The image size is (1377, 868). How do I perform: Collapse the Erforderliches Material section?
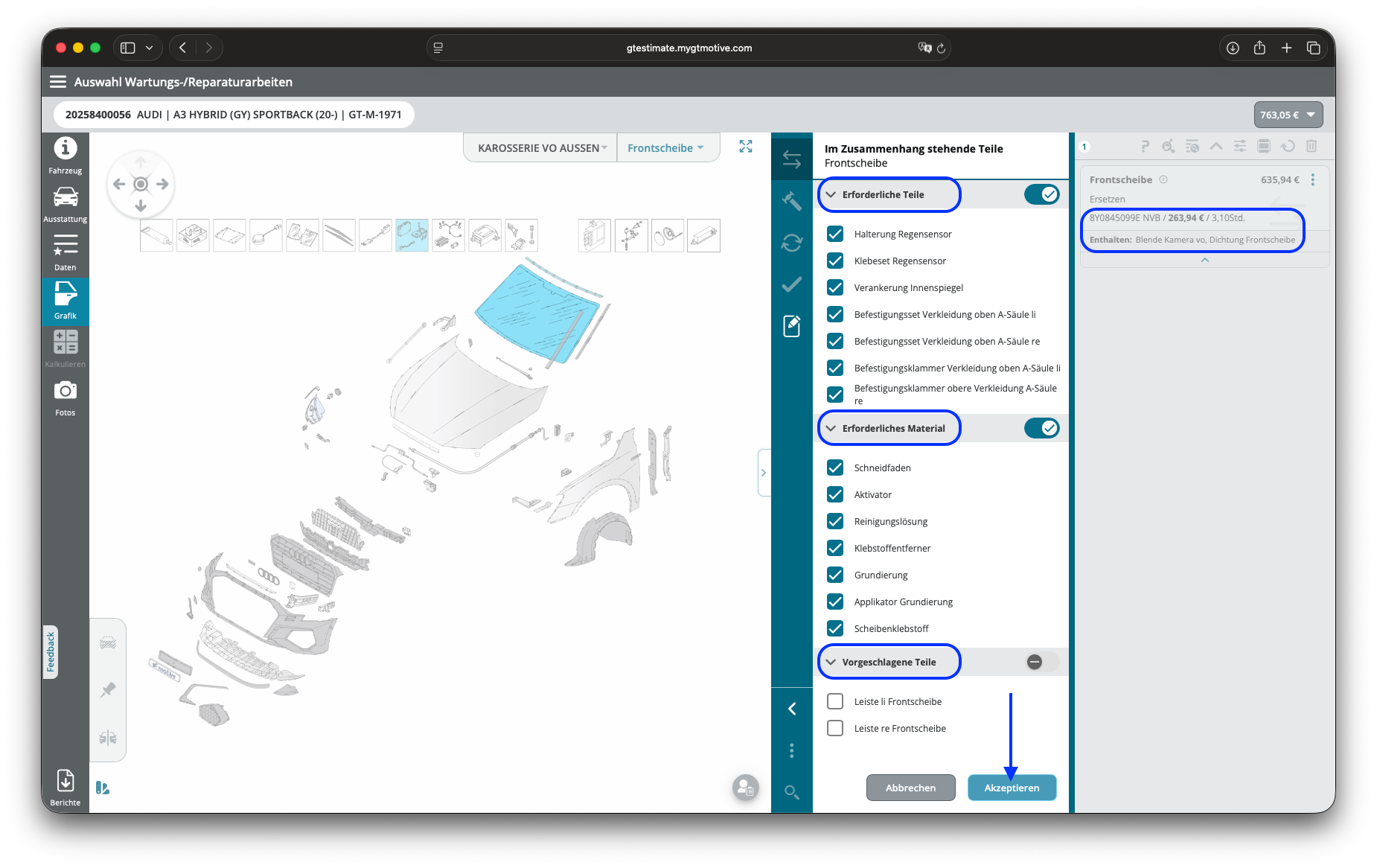click(x=831, y=428)
